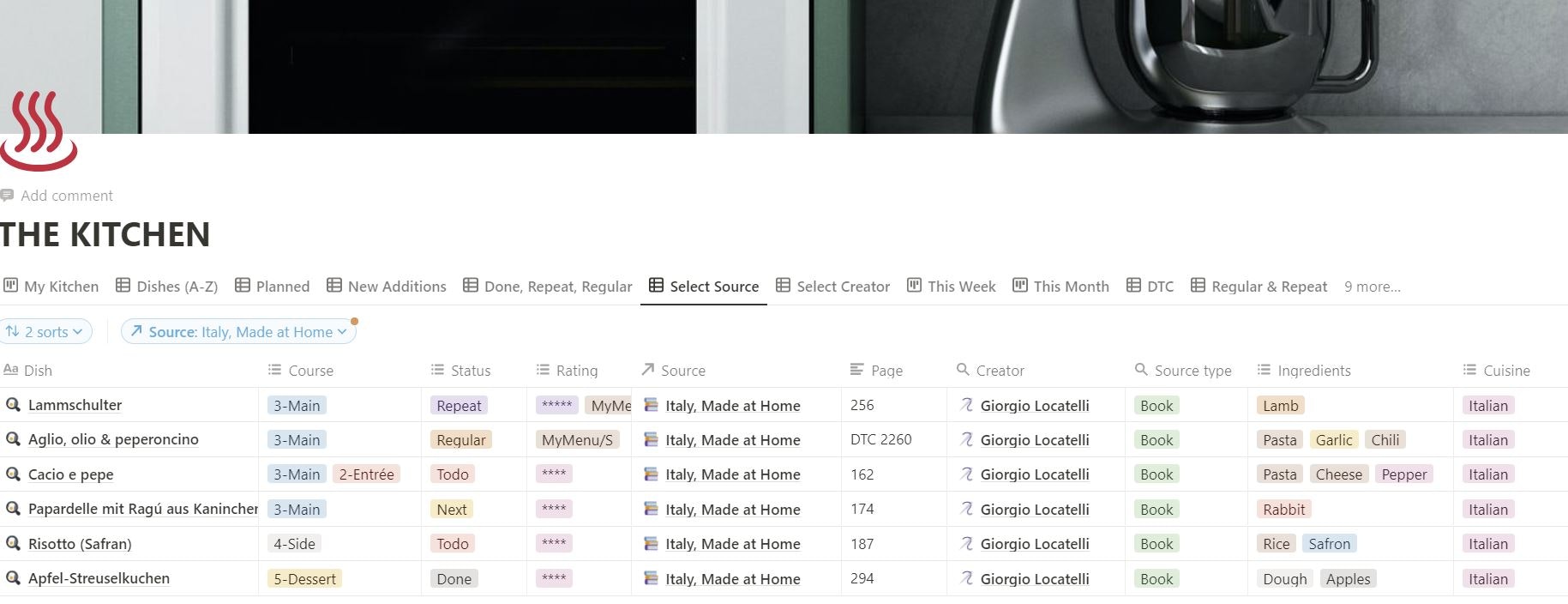Screen dimensions: 1568x604
Task: Open the Planned view tab
Action: pos(273,287)
